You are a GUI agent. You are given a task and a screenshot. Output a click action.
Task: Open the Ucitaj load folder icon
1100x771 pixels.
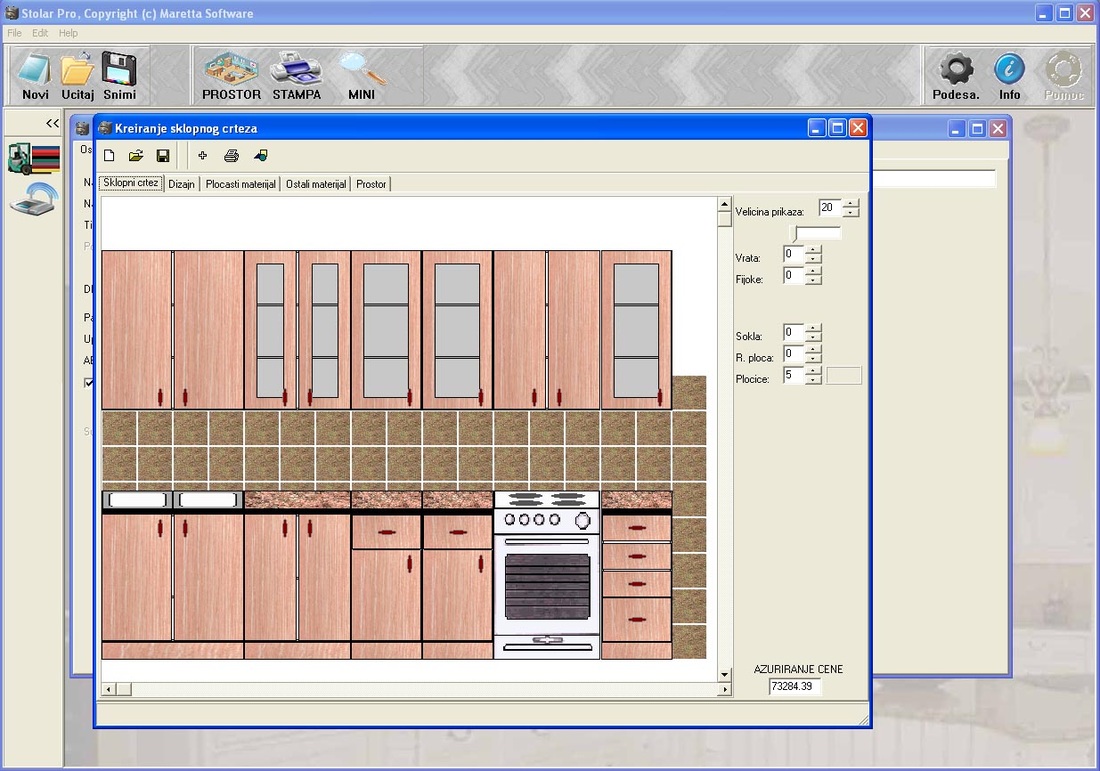77,75
